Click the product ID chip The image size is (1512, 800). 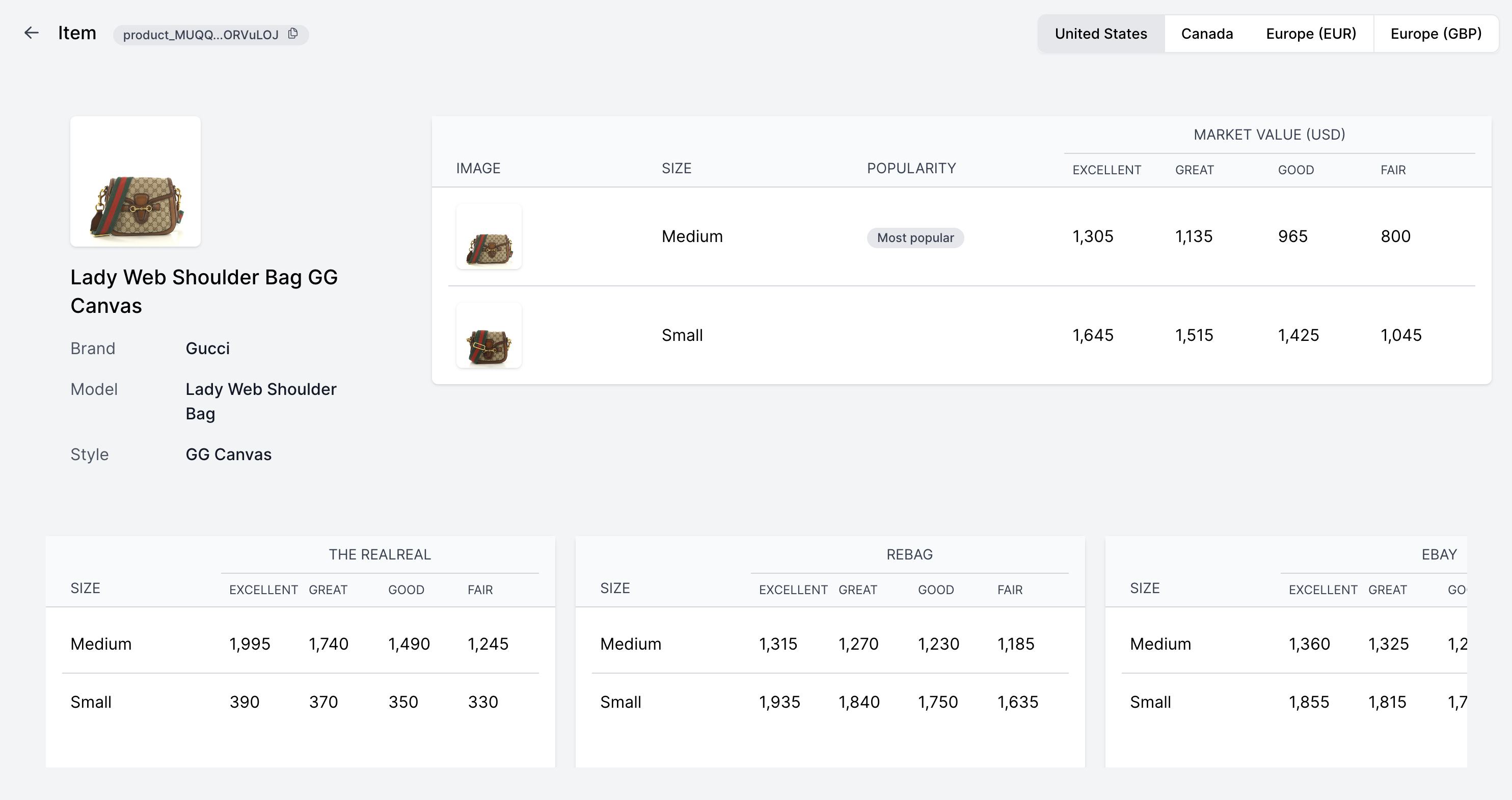pos(201,35)
